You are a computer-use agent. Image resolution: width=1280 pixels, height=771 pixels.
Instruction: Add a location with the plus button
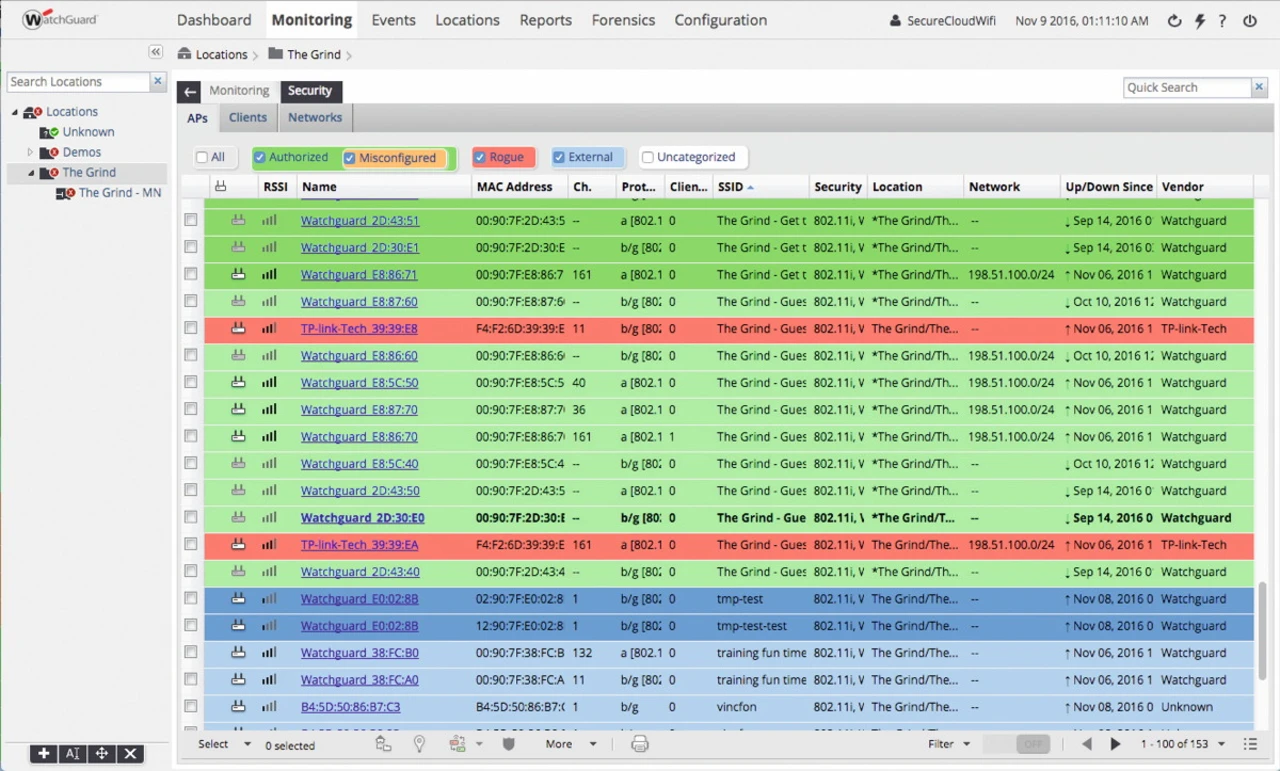(43, 754)
